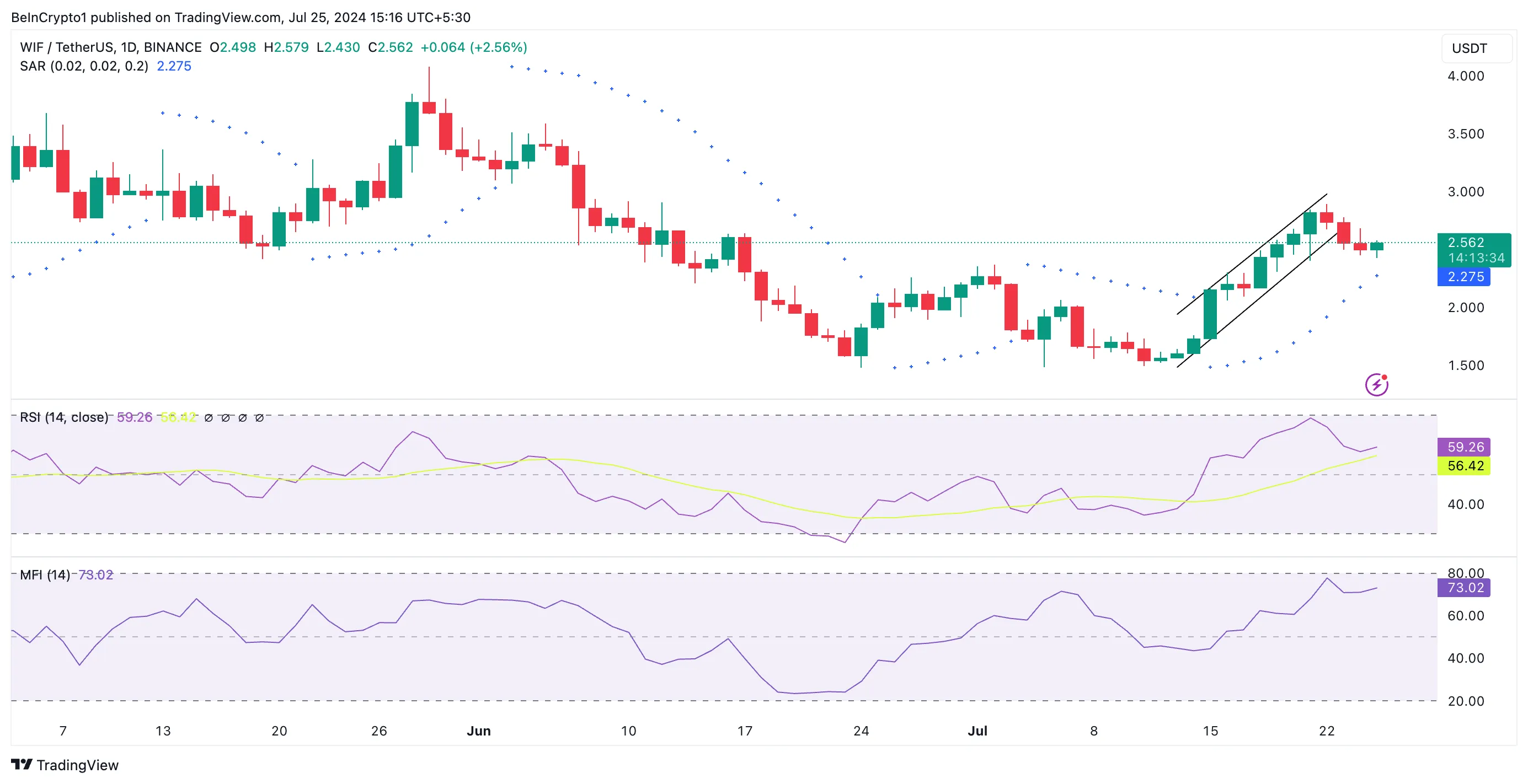Click the 40.00 RSI axis label
The width and height of the screenshot is (1528, 784).
pos(1466,504)
